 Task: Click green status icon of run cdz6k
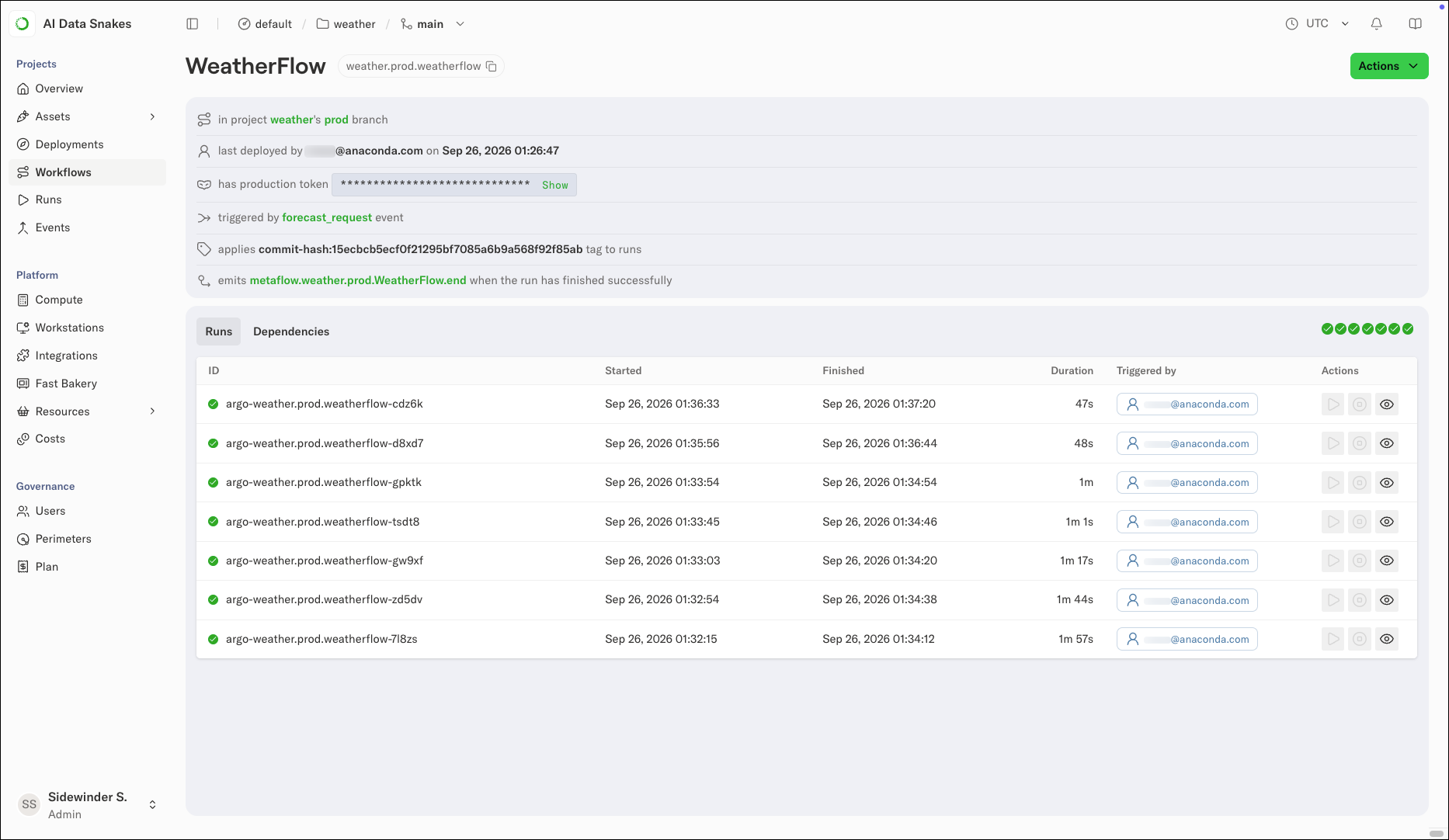[213, 404]
